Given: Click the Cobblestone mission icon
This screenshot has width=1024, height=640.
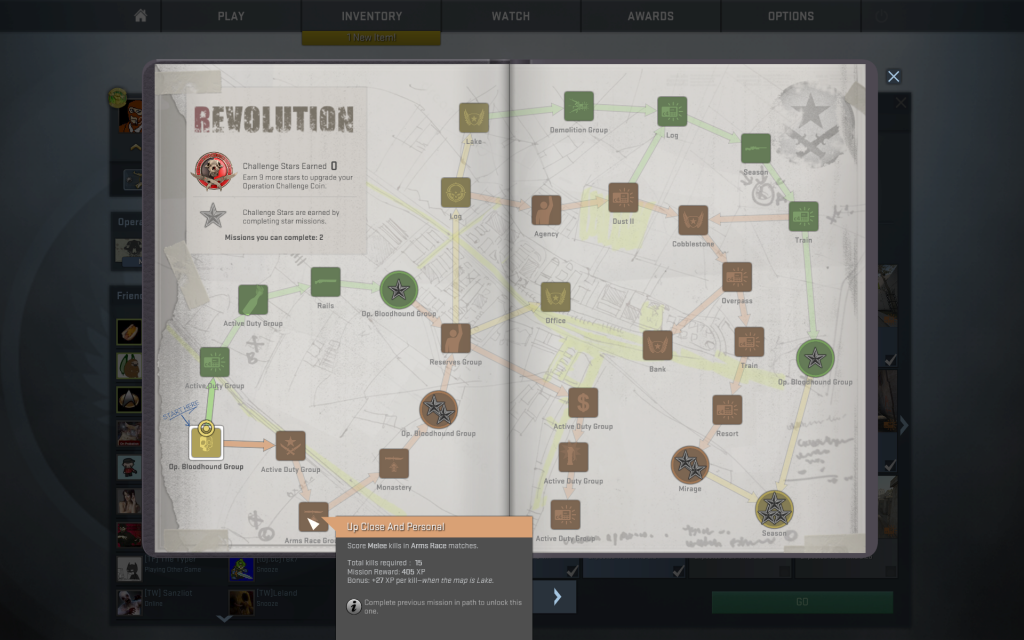Looking at the screenshot, I should [692, 220].
